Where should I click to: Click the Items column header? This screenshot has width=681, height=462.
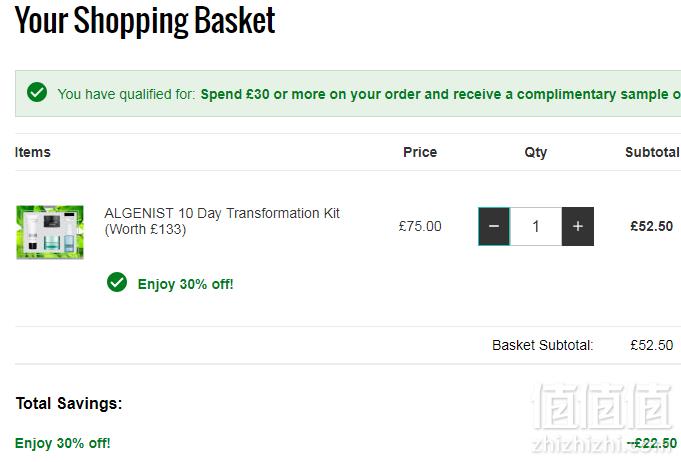[33, 152]
